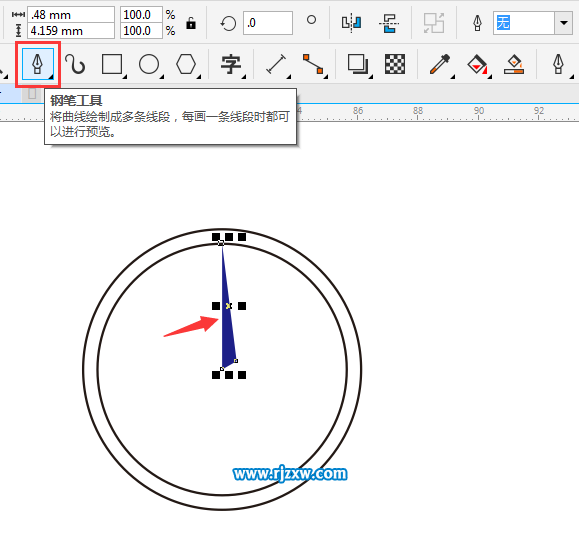Open the Drop Shadow tool flyout triangle
Screen dimensions: 579x554
click(x=371, y=76)
